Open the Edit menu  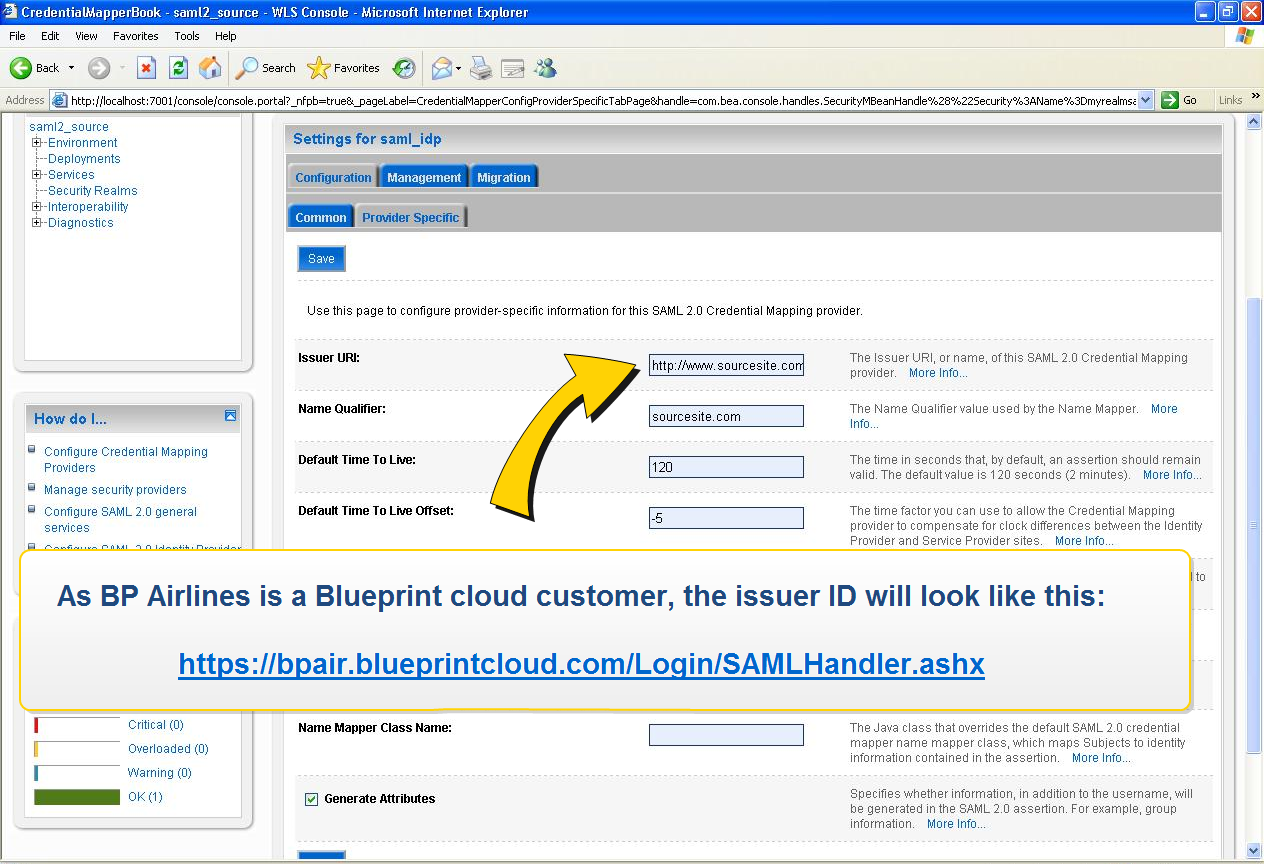[x=50, y=36]
